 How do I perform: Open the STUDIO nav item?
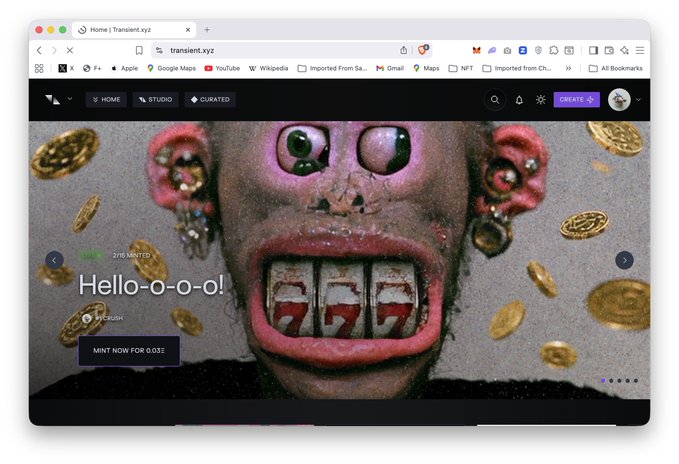155,100
